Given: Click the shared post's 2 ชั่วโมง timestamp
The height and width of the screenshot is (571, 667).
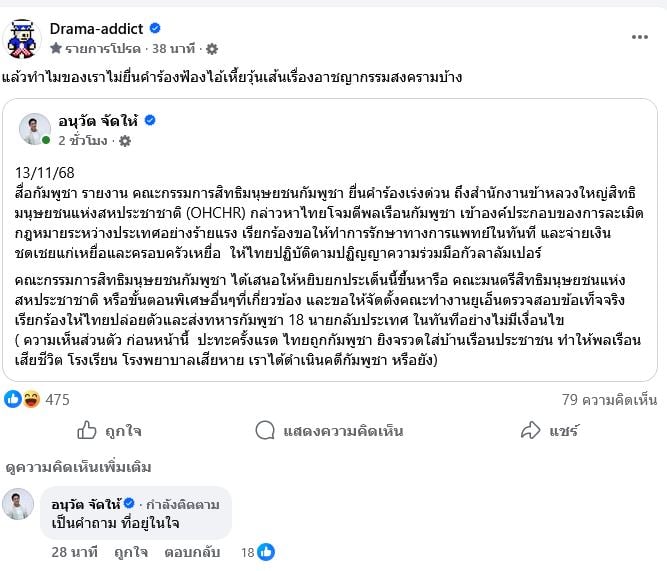Looking at the screenshot, I should coord(83,141).
